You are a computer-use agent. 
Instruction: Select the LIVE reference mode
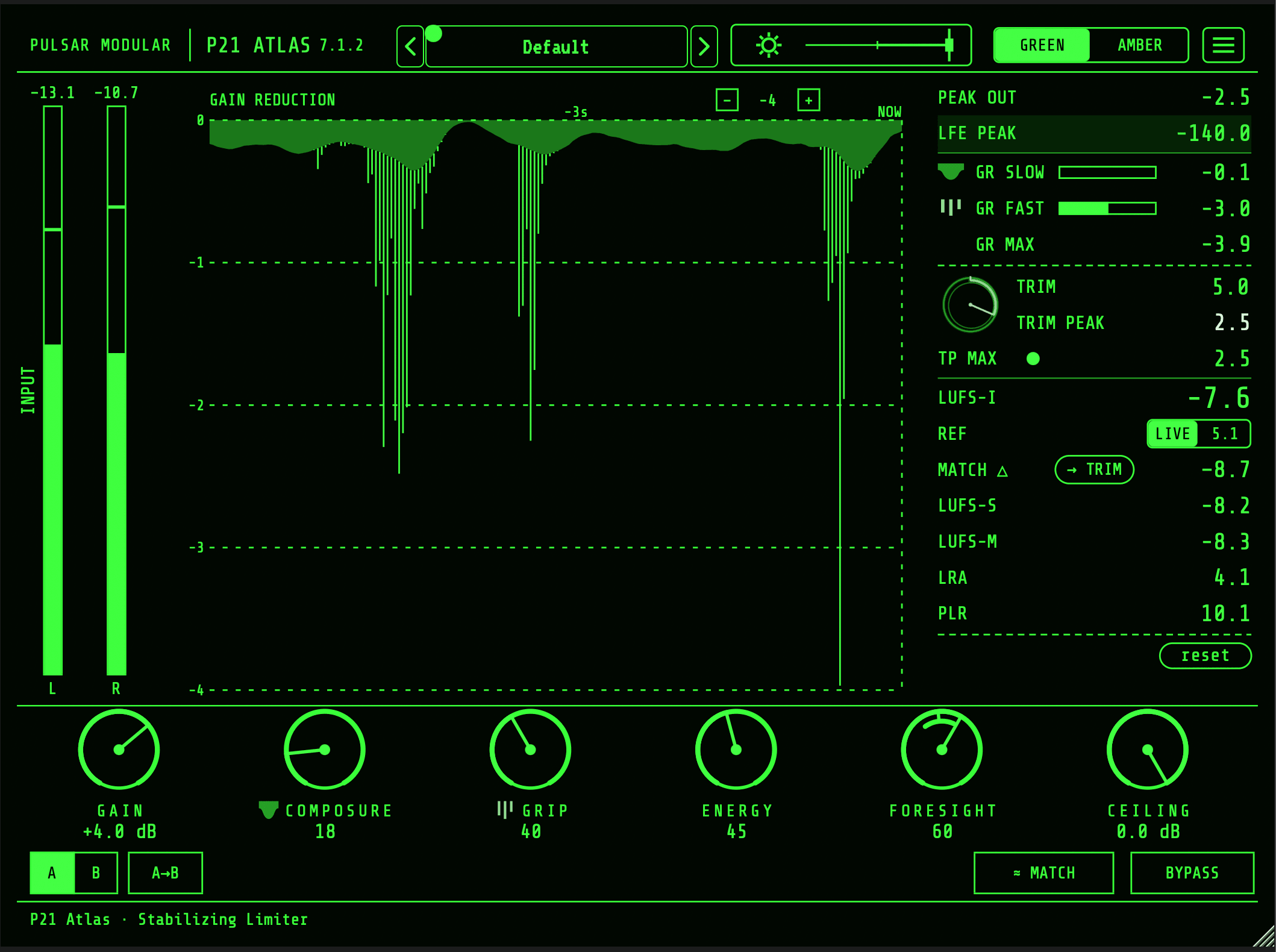tap(1172, 434)
